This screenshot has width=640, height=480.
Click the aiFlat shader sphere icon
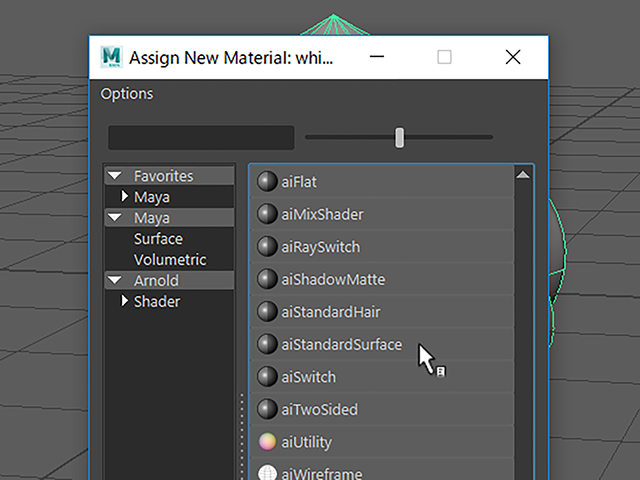(x=267, y=181)
